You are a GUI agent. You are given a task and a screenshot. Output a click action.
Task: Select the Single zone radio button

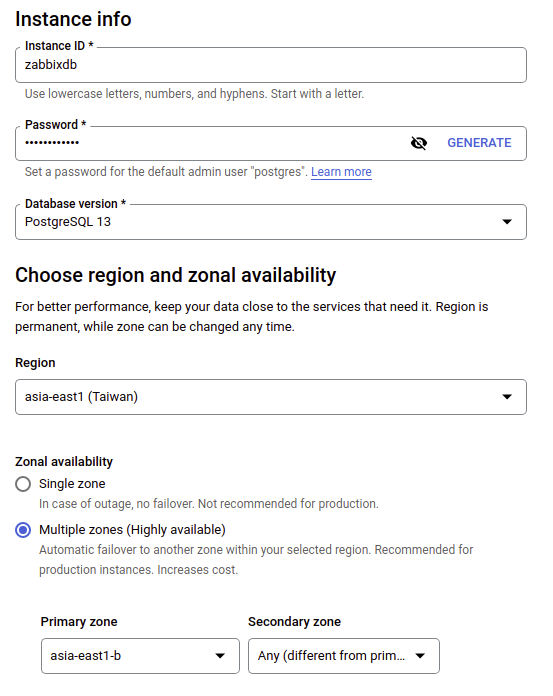point(23,484)
